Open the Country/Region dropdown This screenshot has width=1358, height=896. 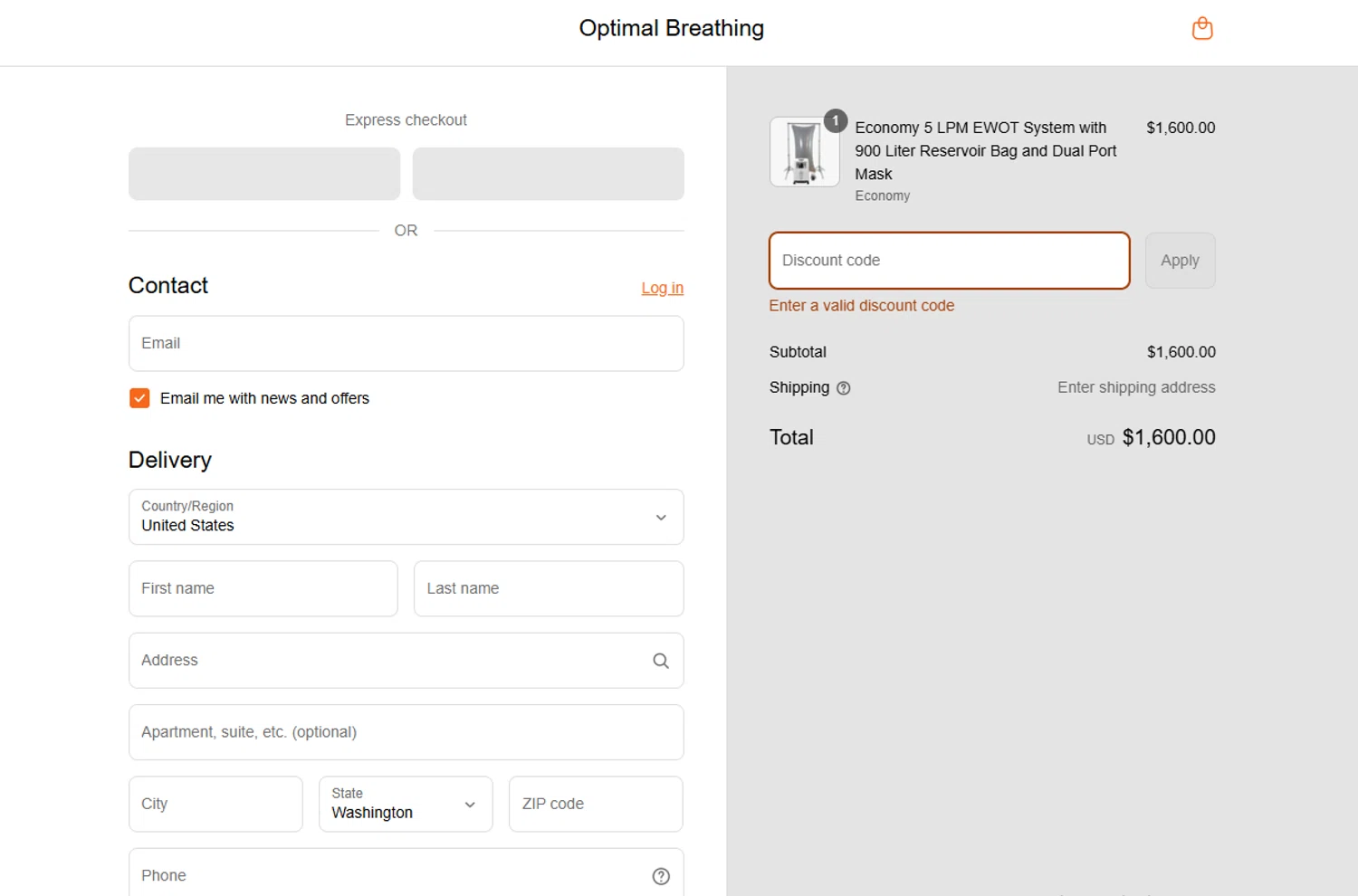tap(406, 517)
